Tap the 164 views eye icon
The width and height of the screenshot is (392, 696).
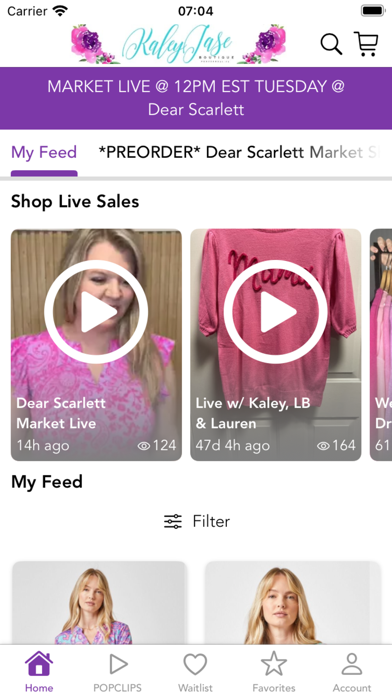coord(324,446)
